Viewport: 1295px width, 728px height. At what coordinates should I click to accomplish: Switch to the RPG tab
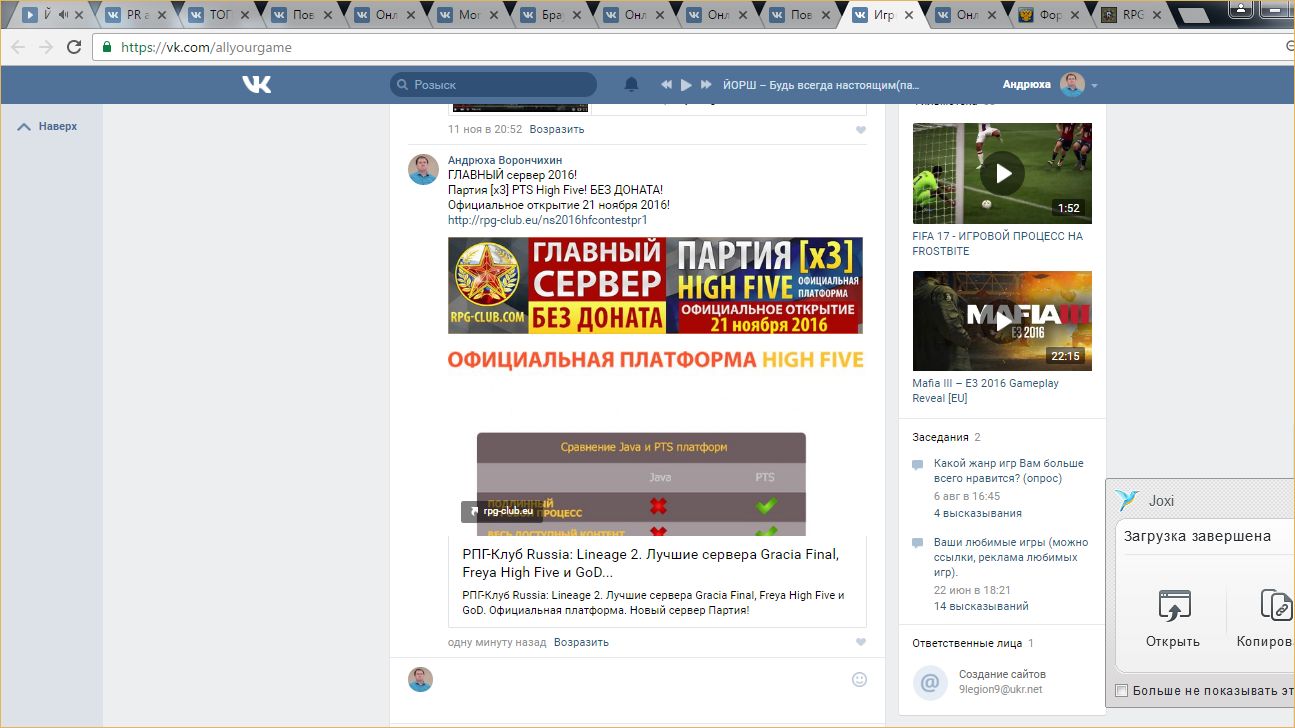click(1132, 15)
